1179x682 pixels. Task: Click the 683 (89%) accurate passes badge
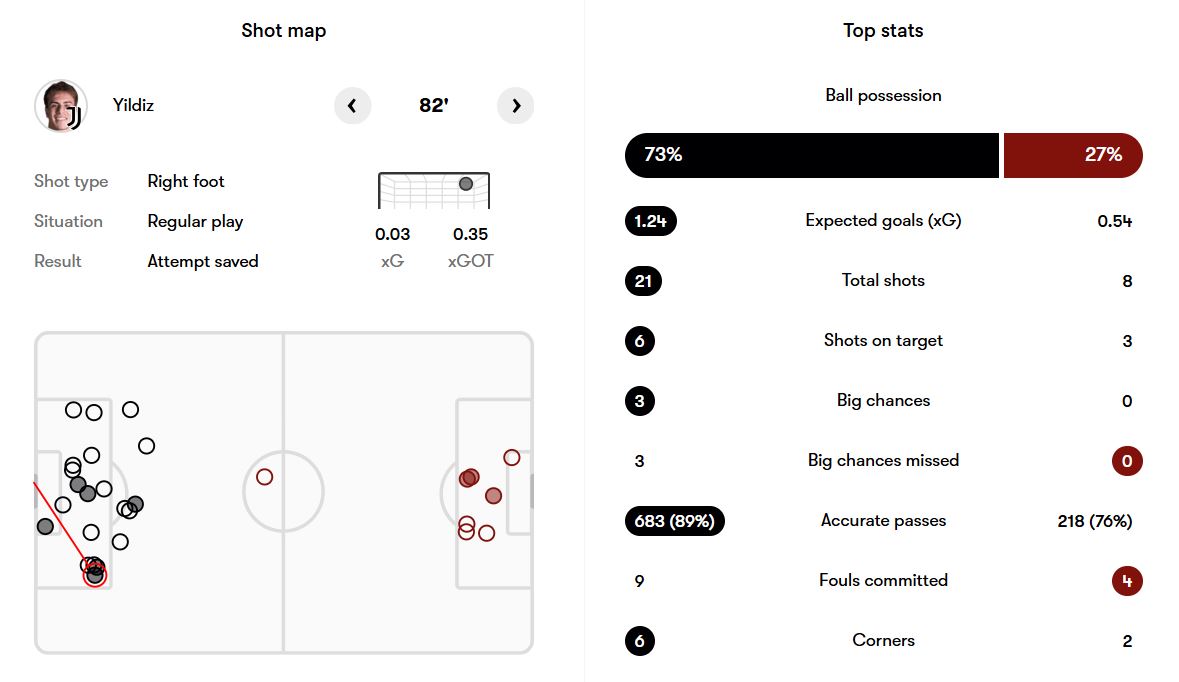click(x=674, y=521)
